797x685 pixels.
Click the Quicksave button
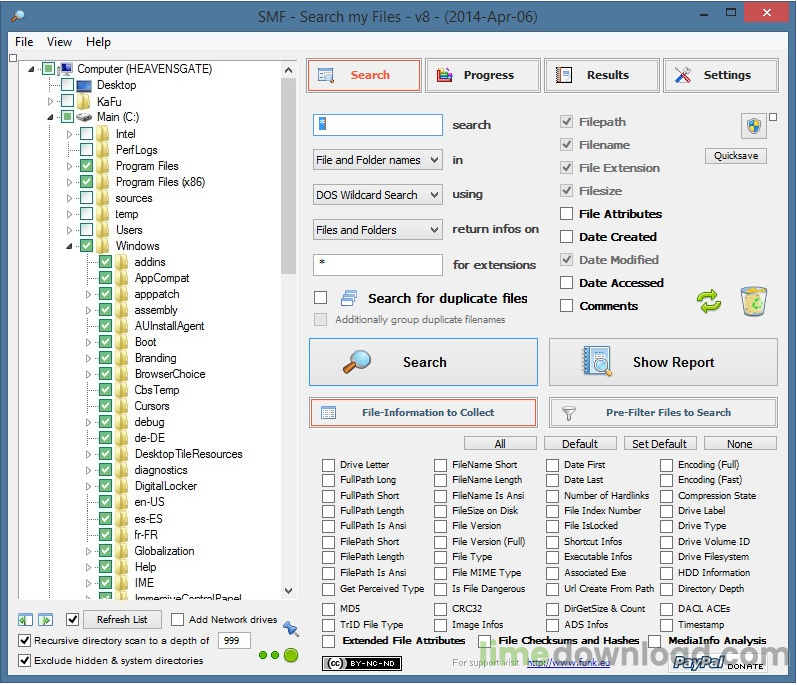pos(736,156)
